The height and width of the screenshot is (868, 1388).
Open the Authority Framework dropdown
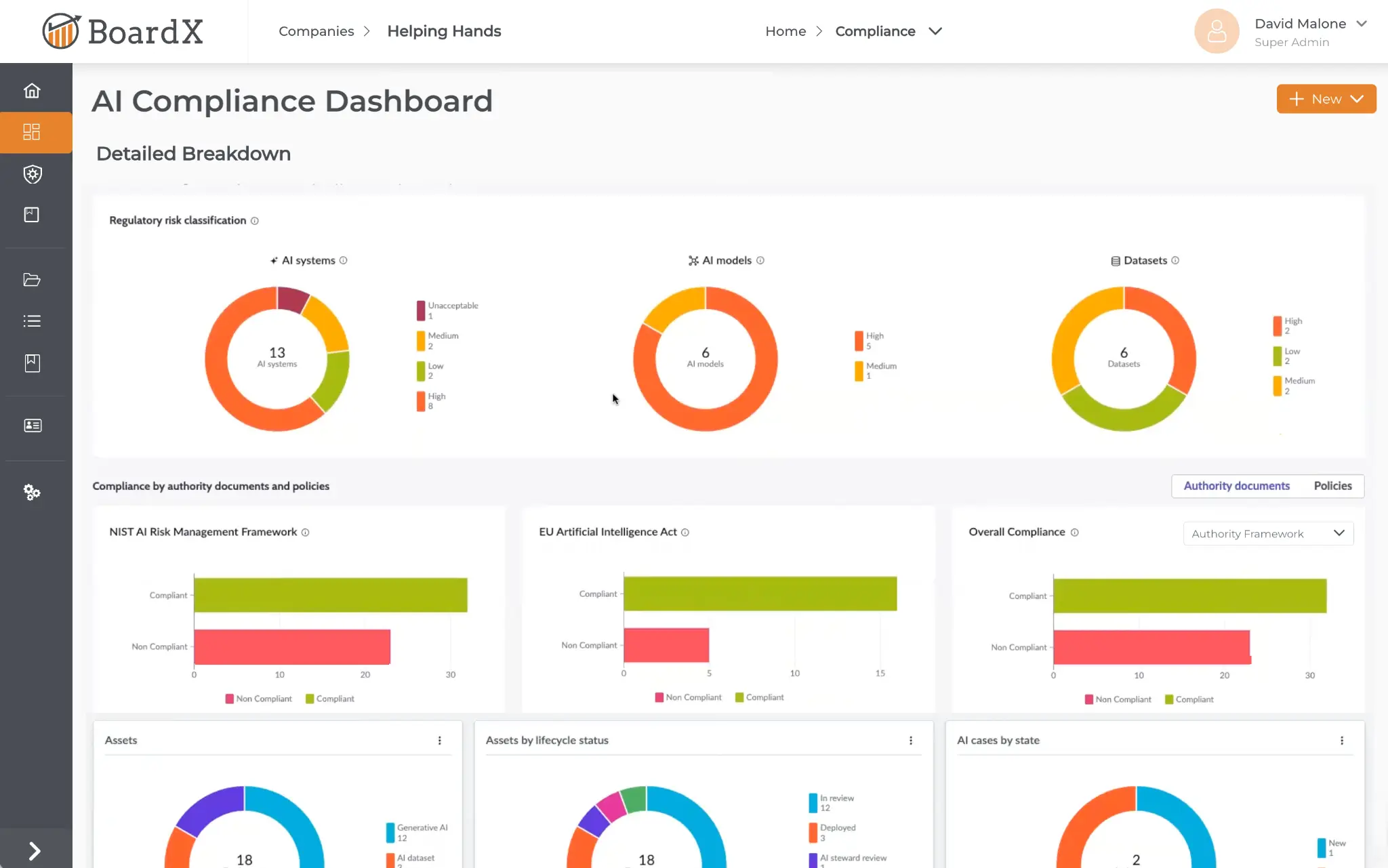(1267, 533)
